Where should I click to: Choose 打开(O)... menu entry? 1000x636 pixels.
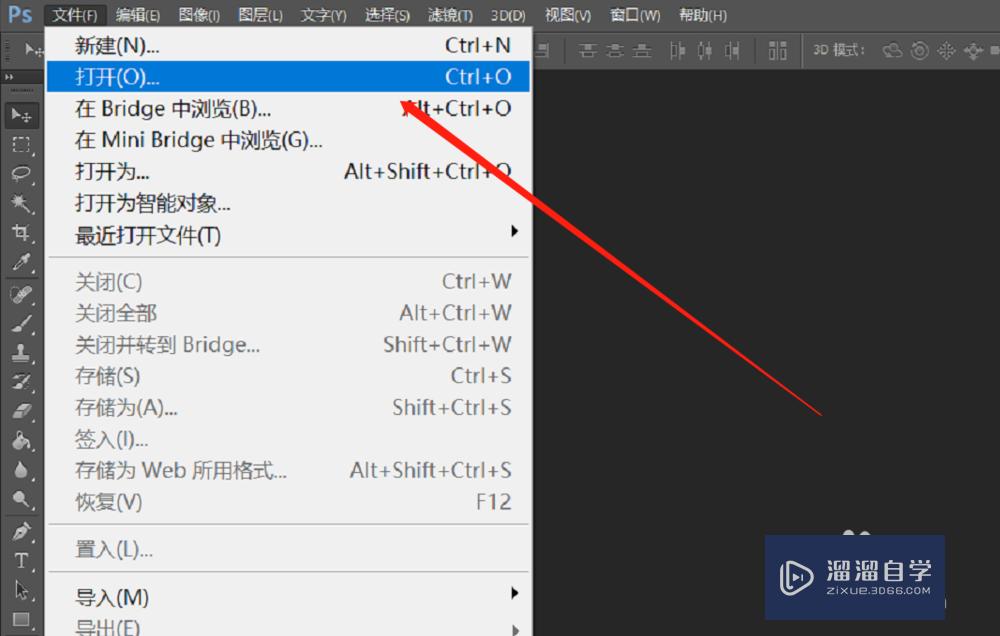tap(288, 77)
